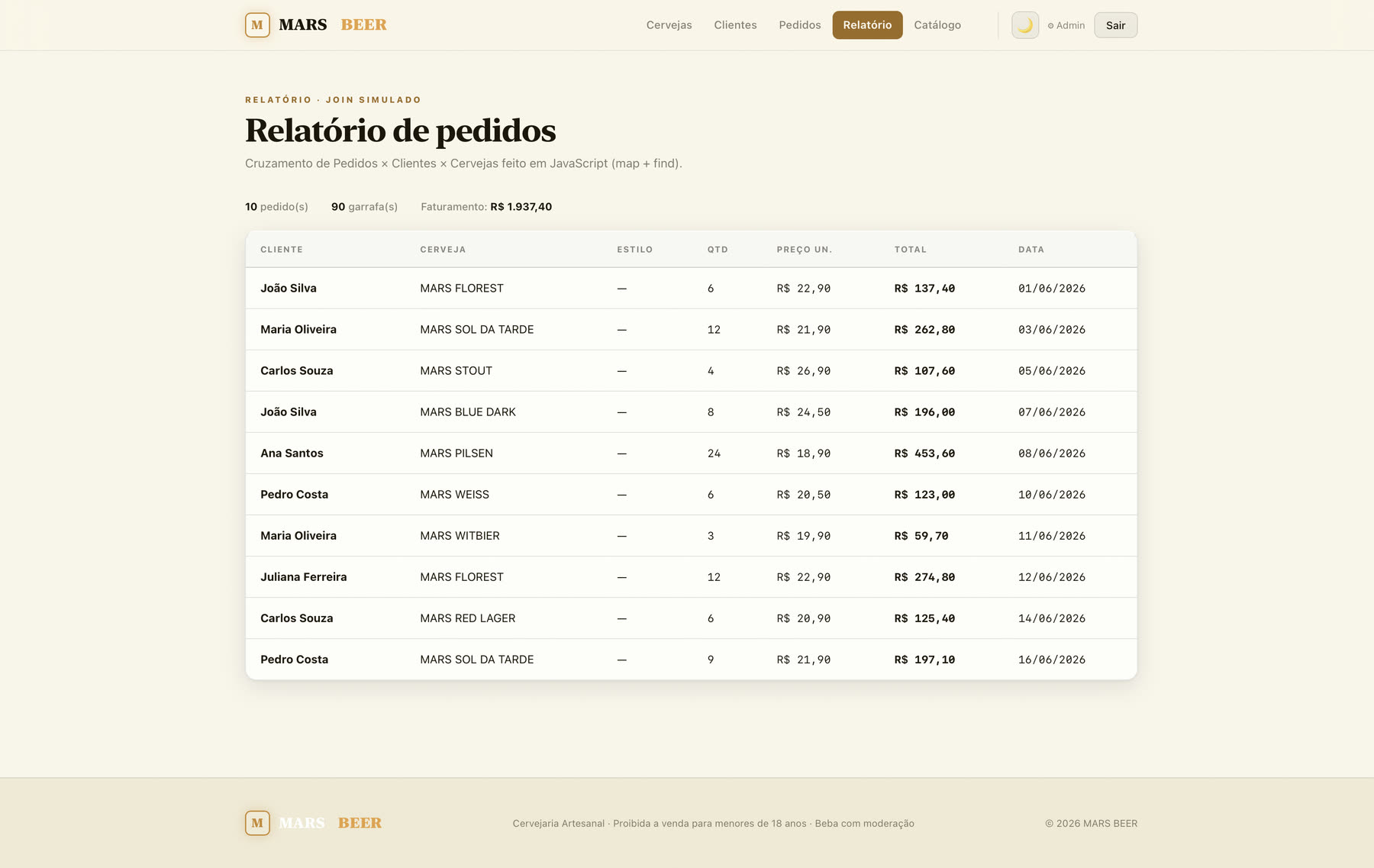Viewport: 1374px width, 868px height.
Task: Click the MARS BEER logo icon in header
Action: coord(257,25)
